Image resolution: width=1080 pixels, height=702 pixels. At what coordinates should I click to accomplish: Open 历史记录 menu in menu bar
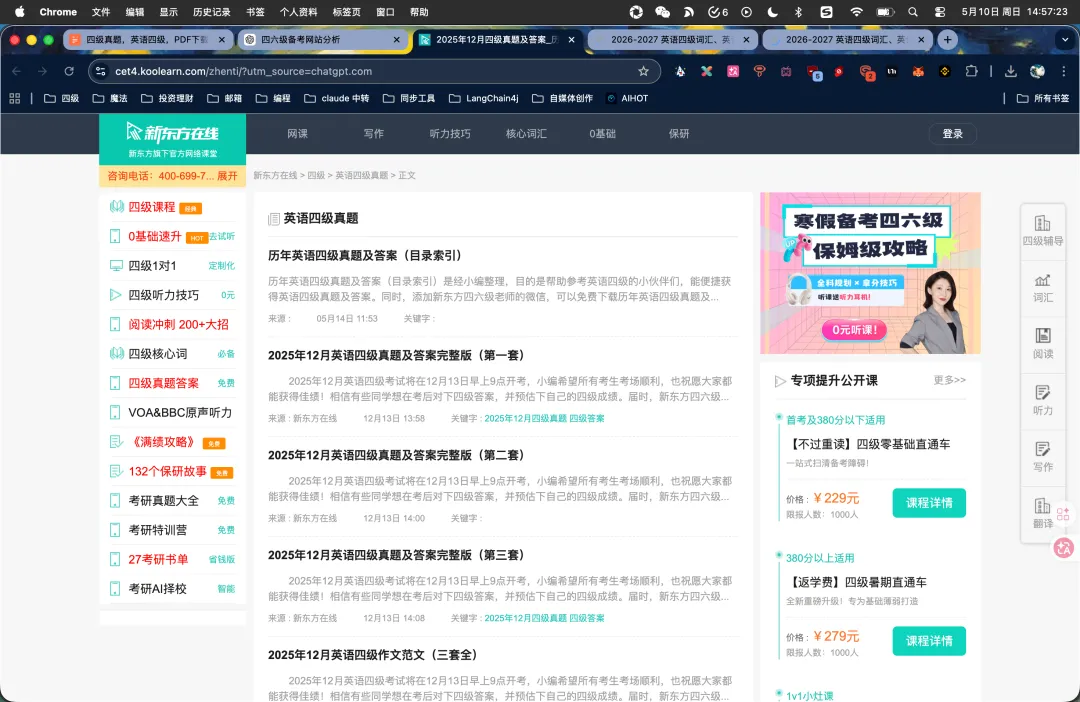[211, 12]
